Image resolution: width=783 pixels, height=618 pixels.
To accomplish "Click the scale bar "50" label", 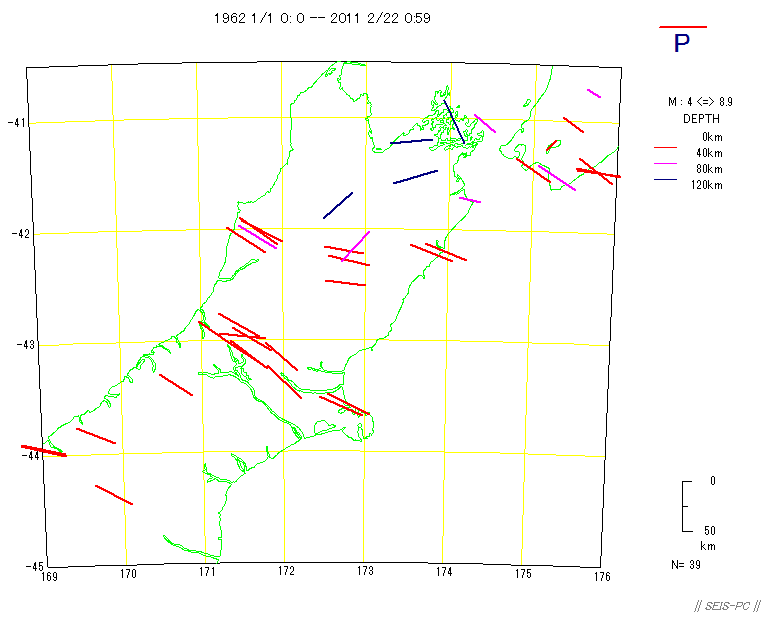I will tap(710, 530).
